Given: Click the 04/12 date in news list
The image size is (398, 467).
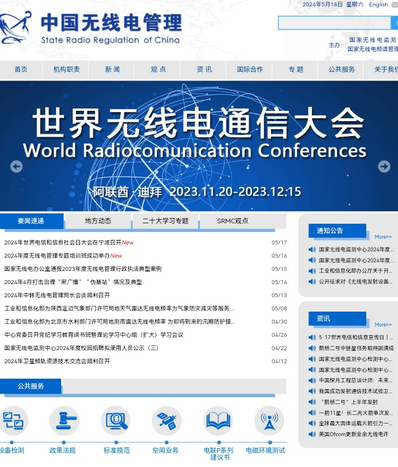Looking at the screenshot, I should 279,361.
